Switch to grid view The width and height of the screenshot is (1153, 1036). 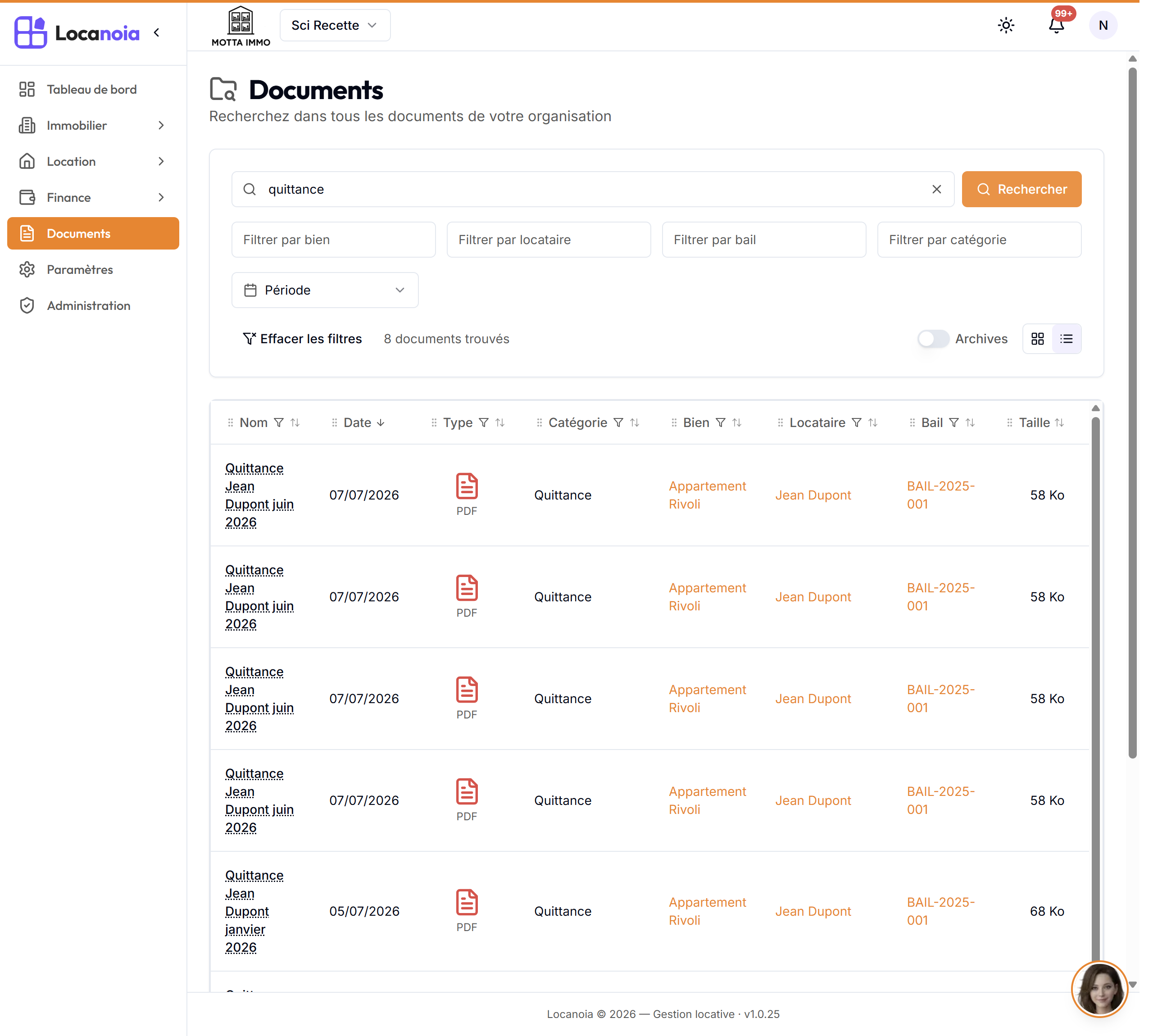[x=1037, y=339]
